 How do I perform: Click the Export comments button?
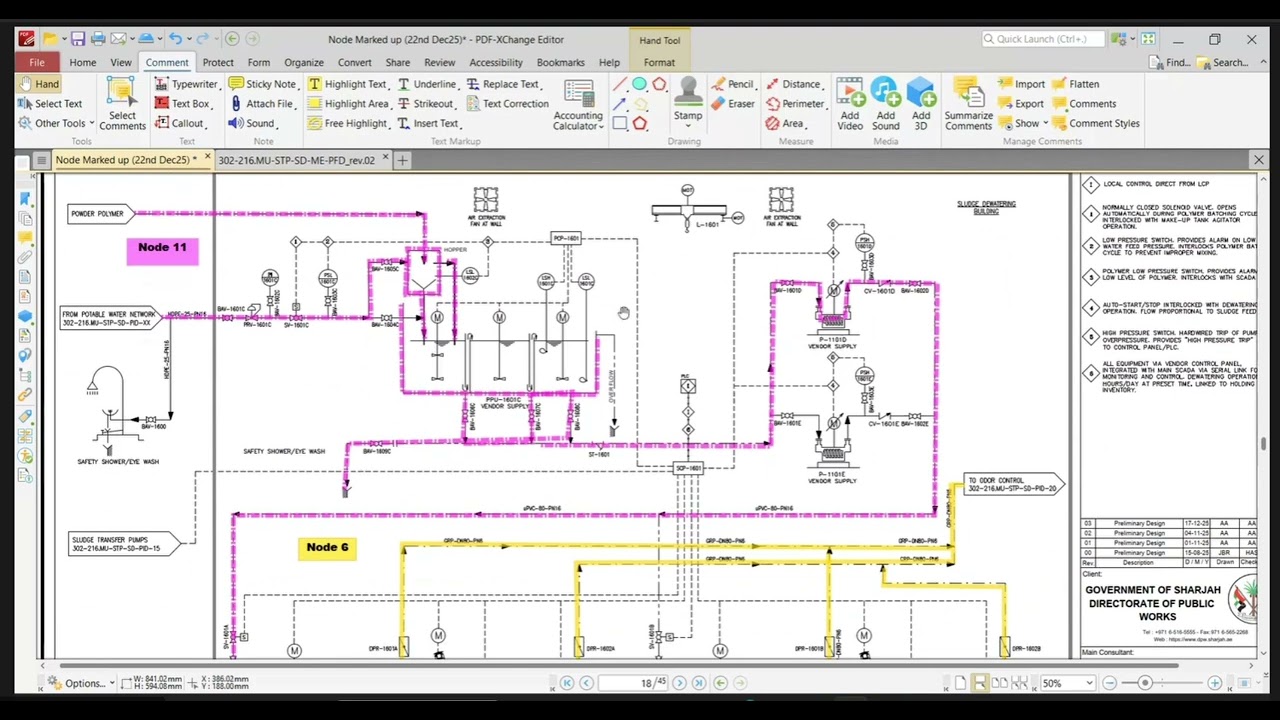pyautogui.click(x=1021, y=104)
